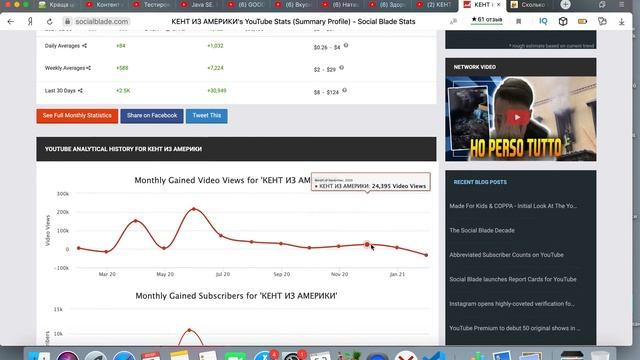Click the socialblade.com address field
The width and height of the screenshot is (640, 360).
(102, 21)
